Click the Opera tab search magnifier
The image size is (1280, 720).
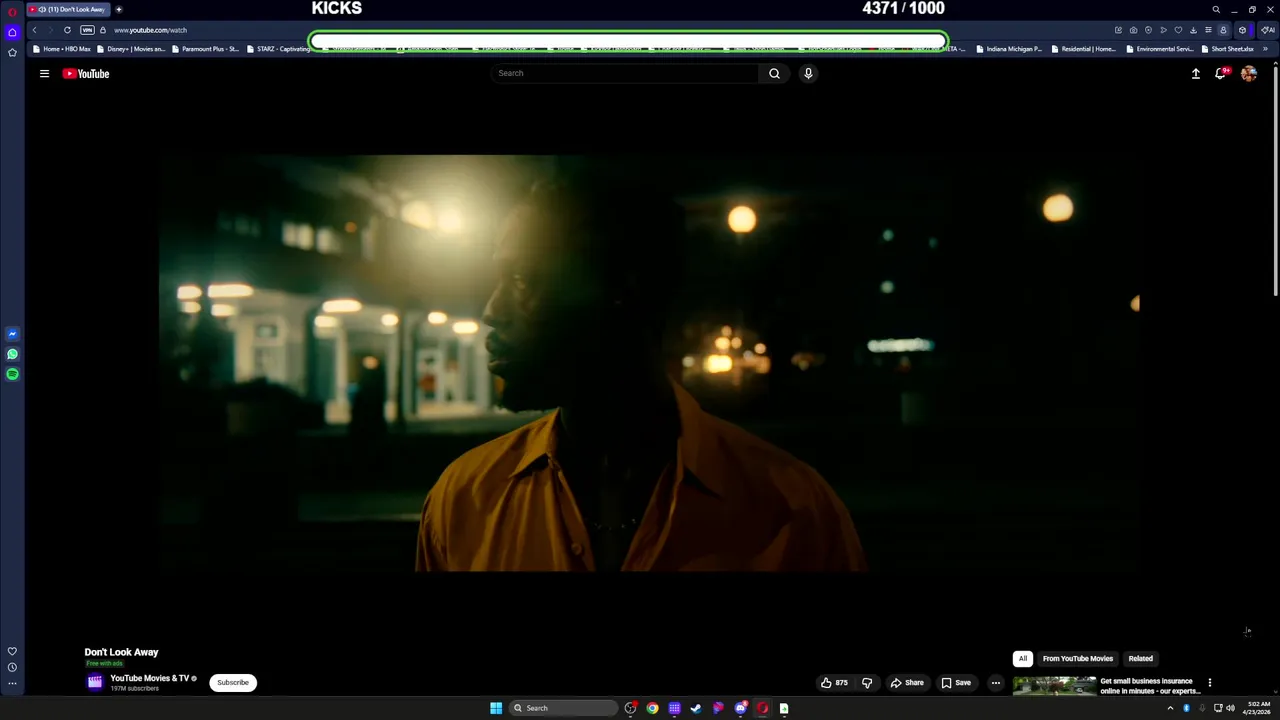click(1216, 10)
